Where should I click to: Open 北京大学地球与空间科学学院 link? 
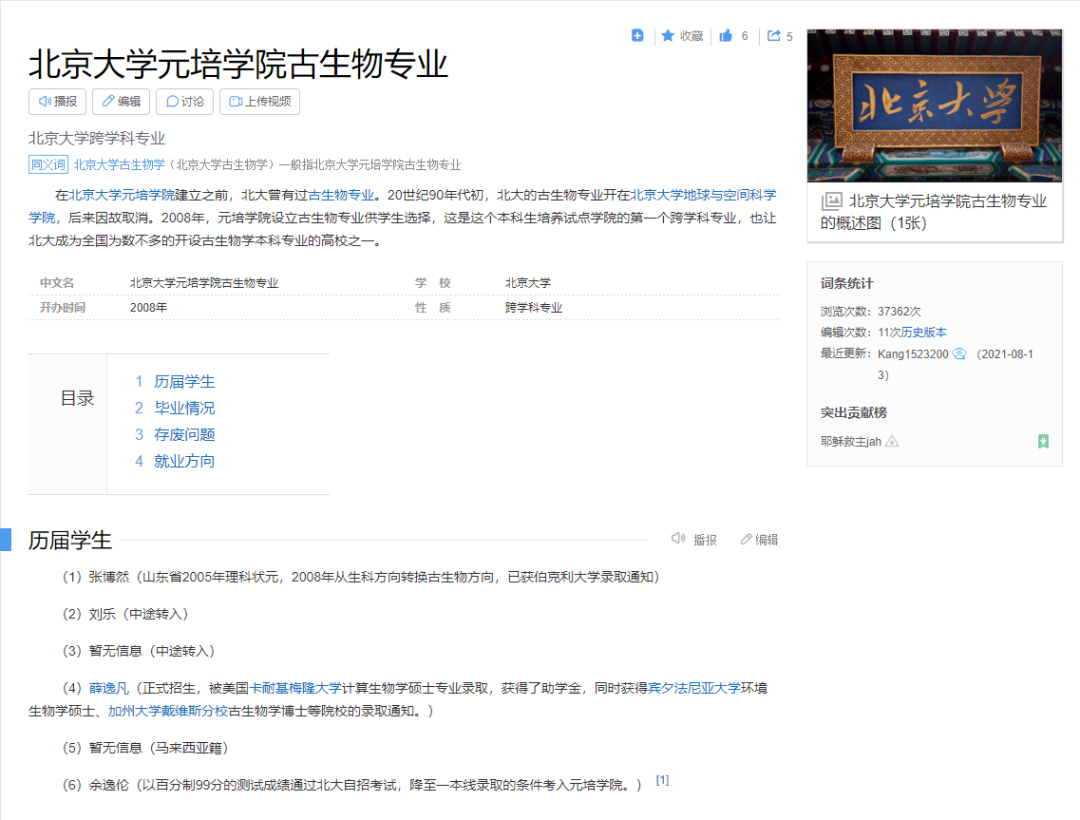703,195
